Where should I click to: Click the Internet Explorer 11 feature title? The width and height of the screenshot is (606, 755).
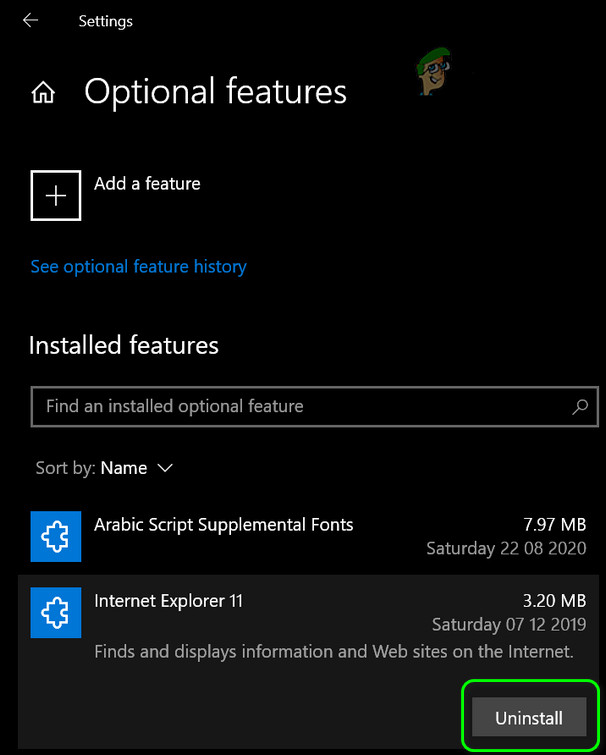(x=168, y=601)
